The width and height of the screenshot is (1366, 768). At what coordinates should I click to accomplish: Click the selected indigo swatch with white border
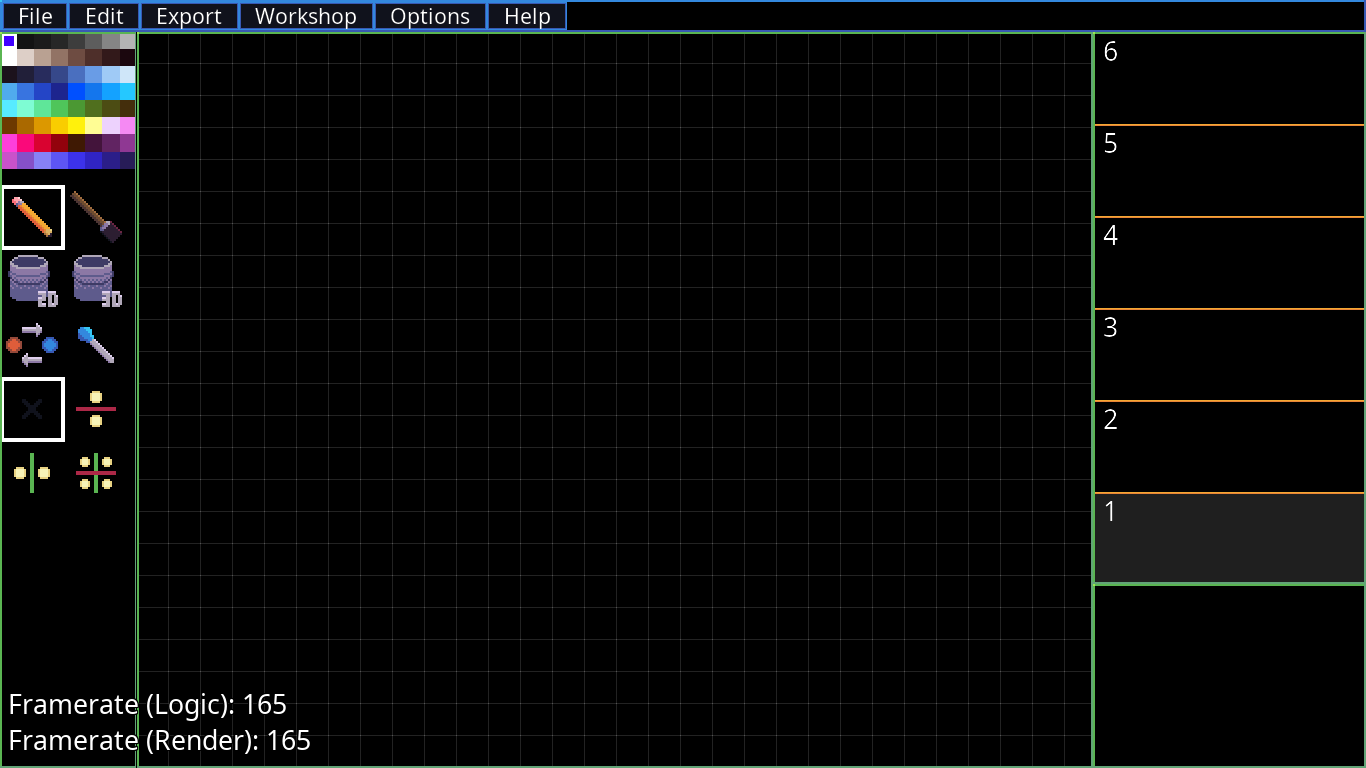9,41
